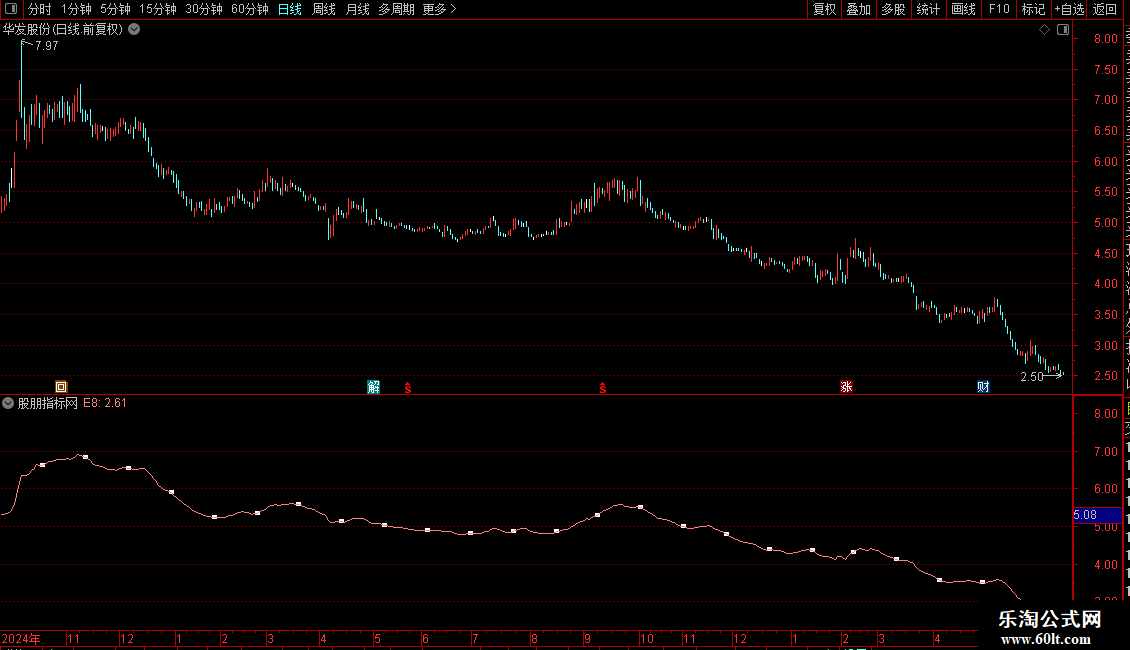Open the 多股 multi-stock view
1130x650 pixels.
click(893, 9)
